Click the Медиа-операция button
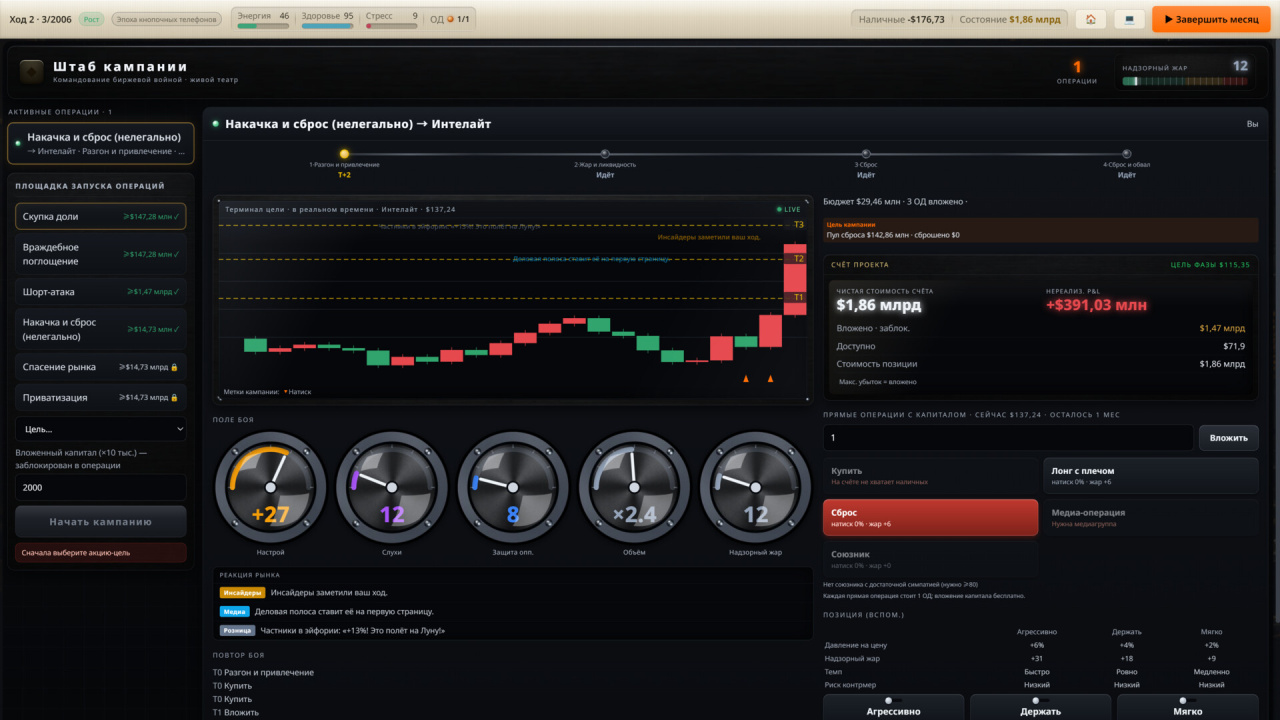Screen dimensions: 1280x720 pyautogui.click(x=1151, y=518)
